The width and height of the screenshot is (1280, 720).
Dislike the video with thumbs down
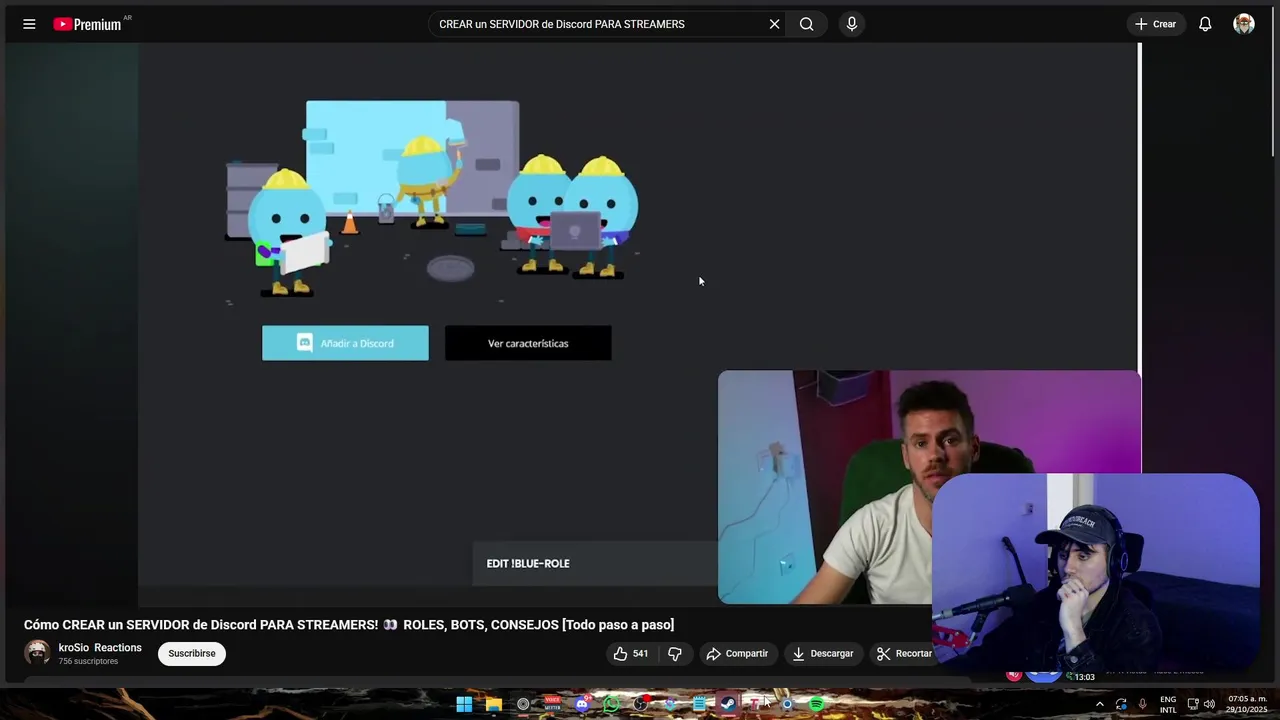(x=675, y=653)
